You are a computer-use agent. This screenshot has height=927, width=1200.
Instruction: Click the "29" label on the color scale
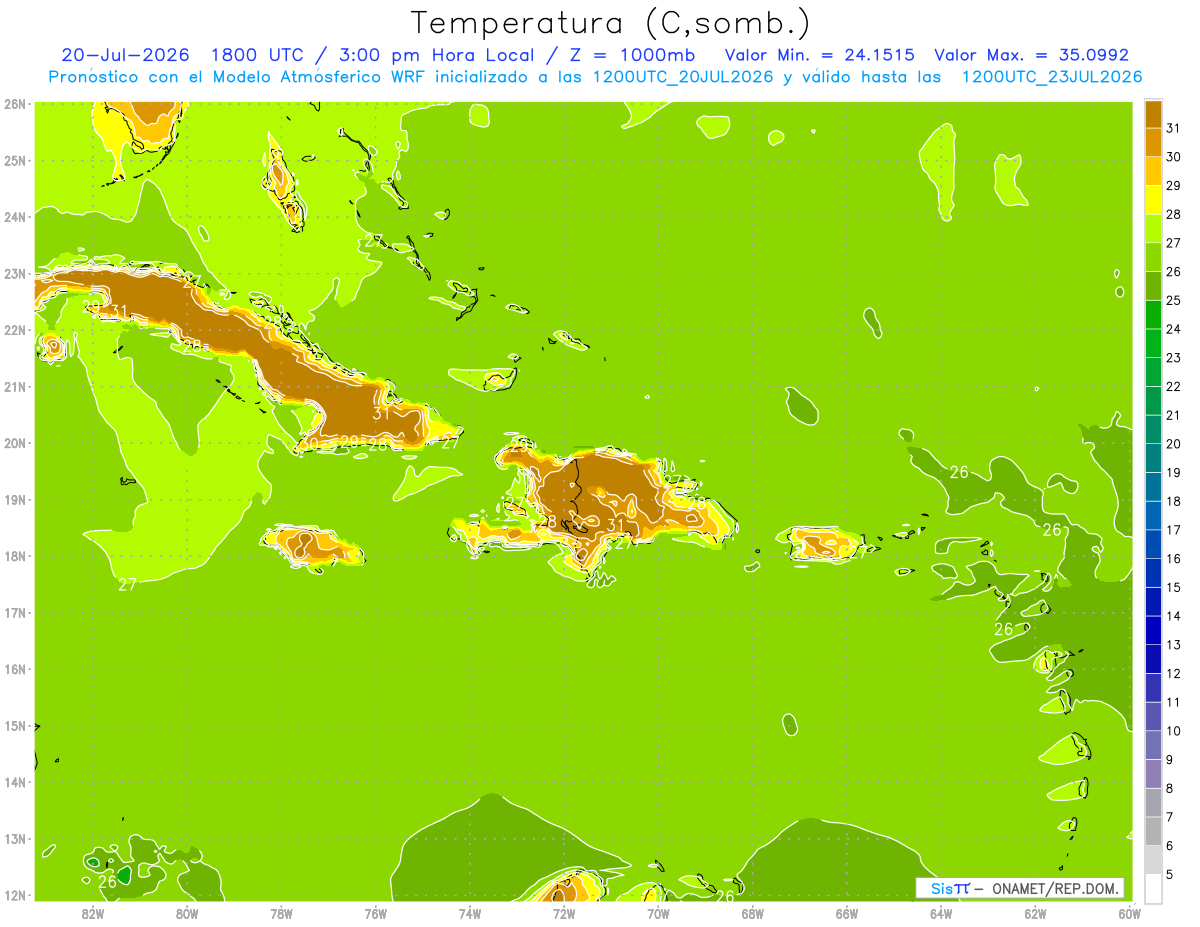[x=1173, y=186]
